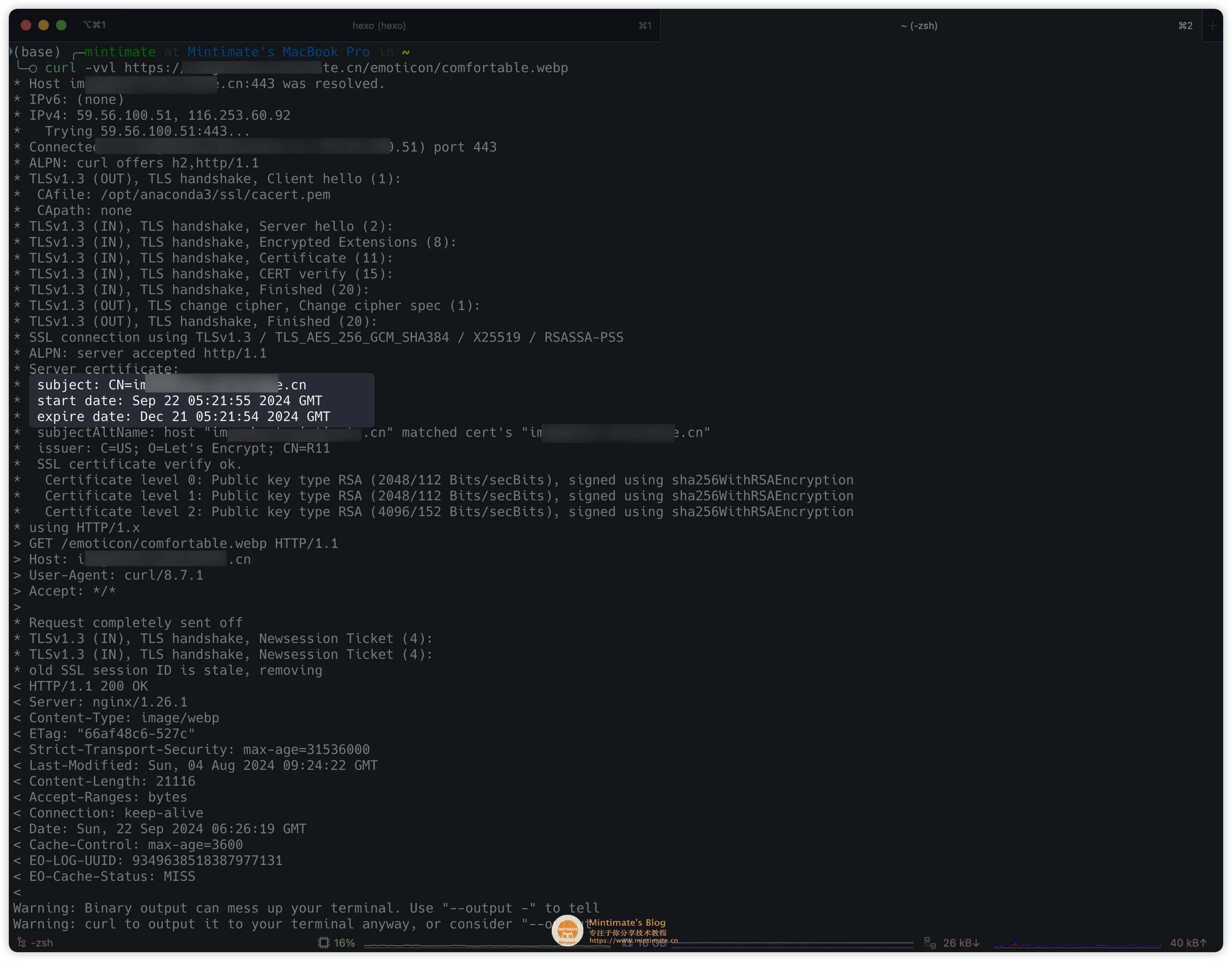Click the 'HTTP/1.1 200 OK' response line

tap(81, 686)
